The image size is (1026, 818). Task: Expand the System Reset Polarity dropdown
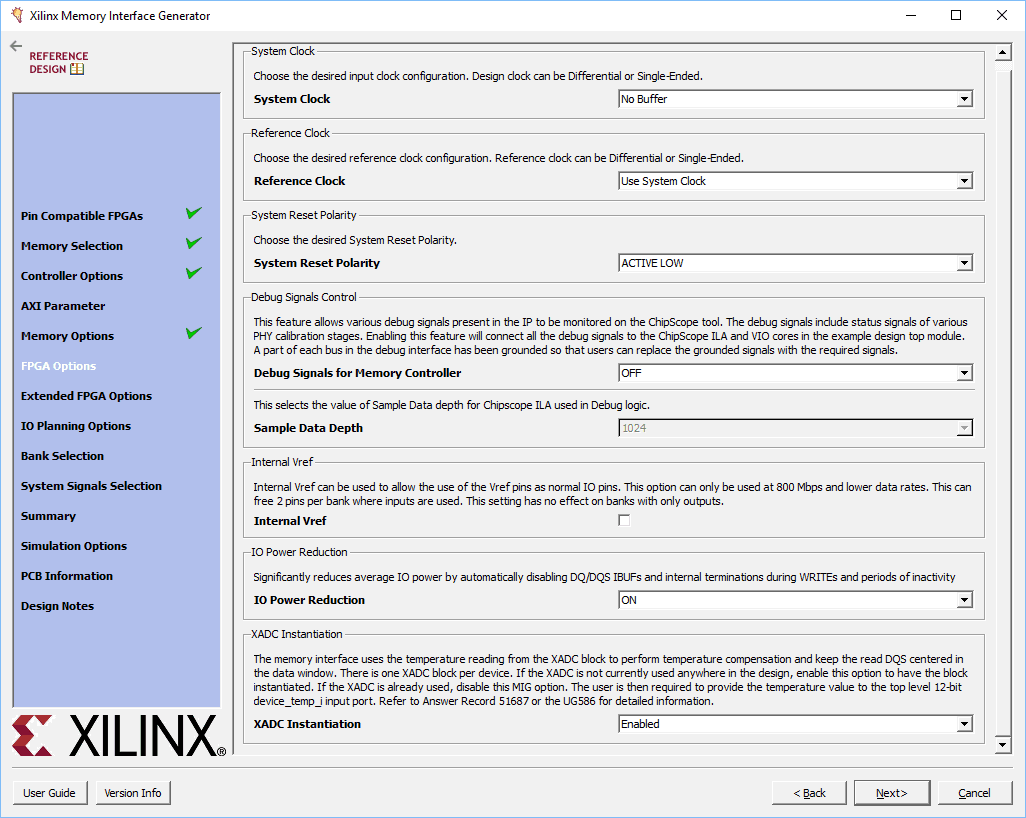tap(795, 263)
